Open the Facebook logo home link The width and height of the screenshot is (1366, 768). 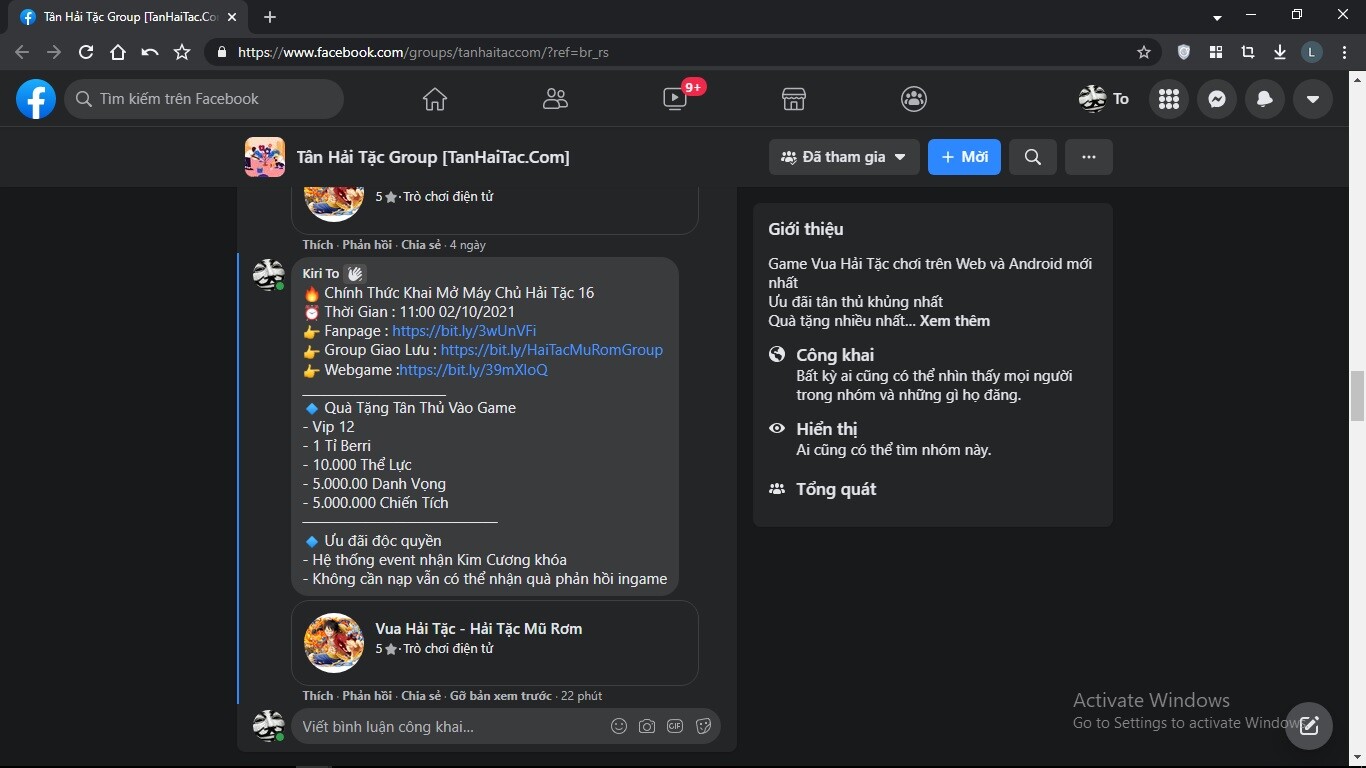click(36, 99)
